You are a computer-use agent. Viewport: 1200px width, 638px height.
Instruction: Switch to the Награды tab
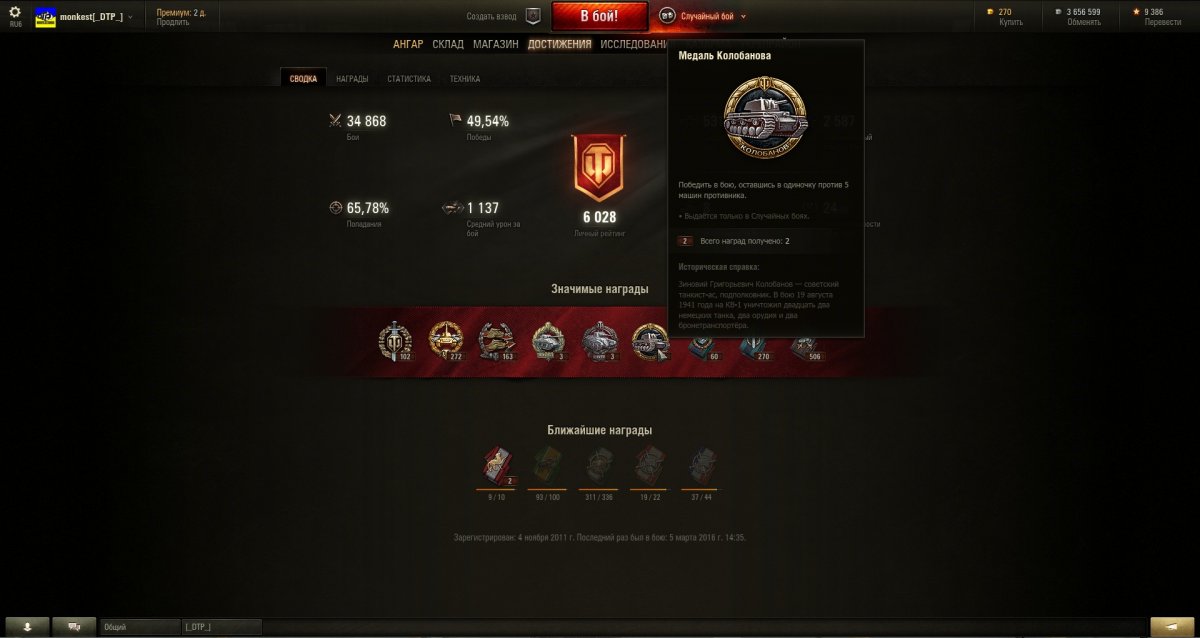(x=352, y=79)
